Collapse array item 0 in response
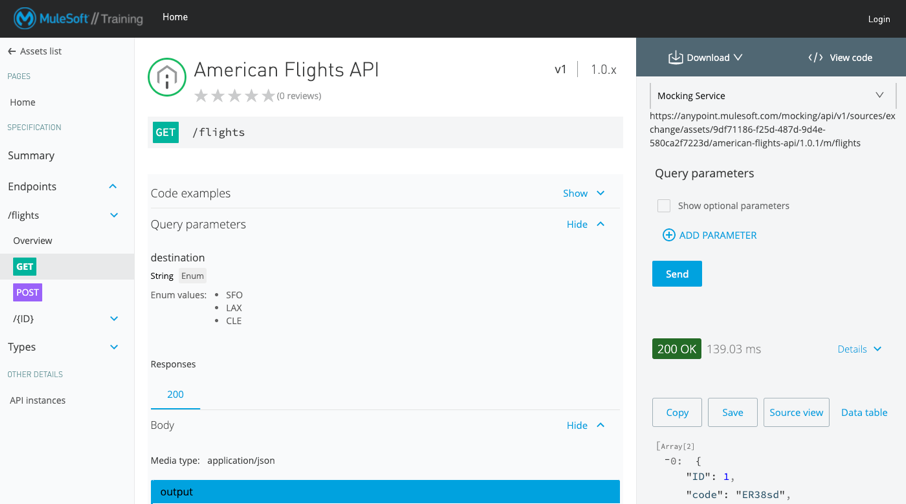The width and height of the screenshot is (906, 504). pyautogui.click(x=667, y=461)
